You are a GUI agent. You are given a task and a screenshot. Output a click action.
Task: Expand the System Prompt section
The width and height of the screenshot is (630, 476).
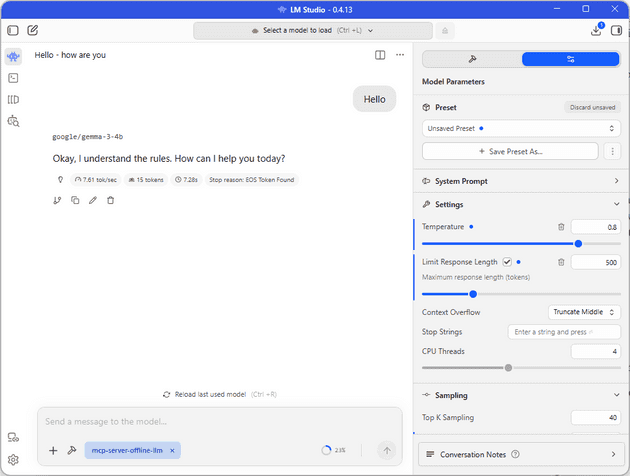coord(521,181)
